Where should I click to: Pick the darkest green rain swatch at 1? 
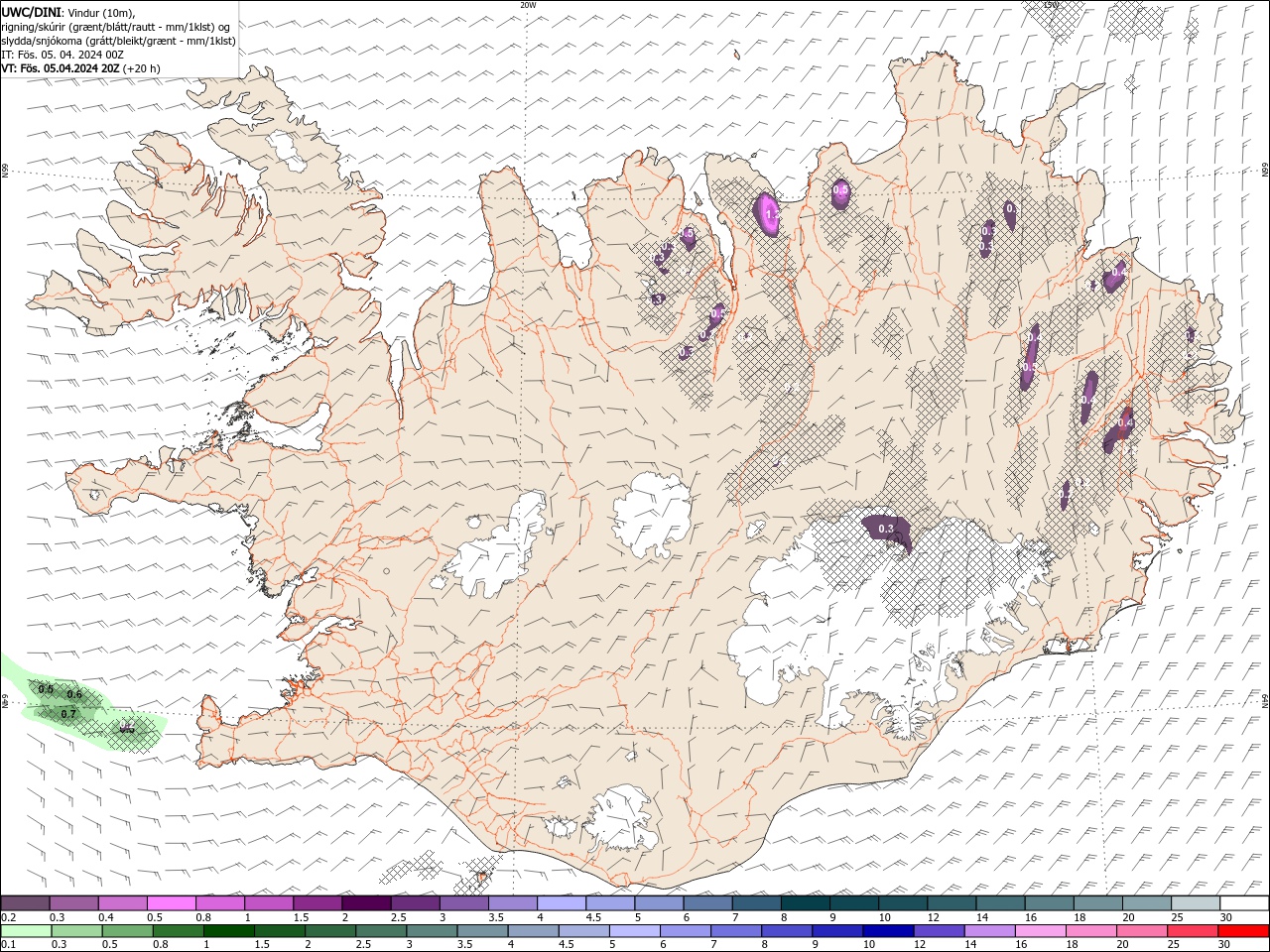click(x=228, y=931)
